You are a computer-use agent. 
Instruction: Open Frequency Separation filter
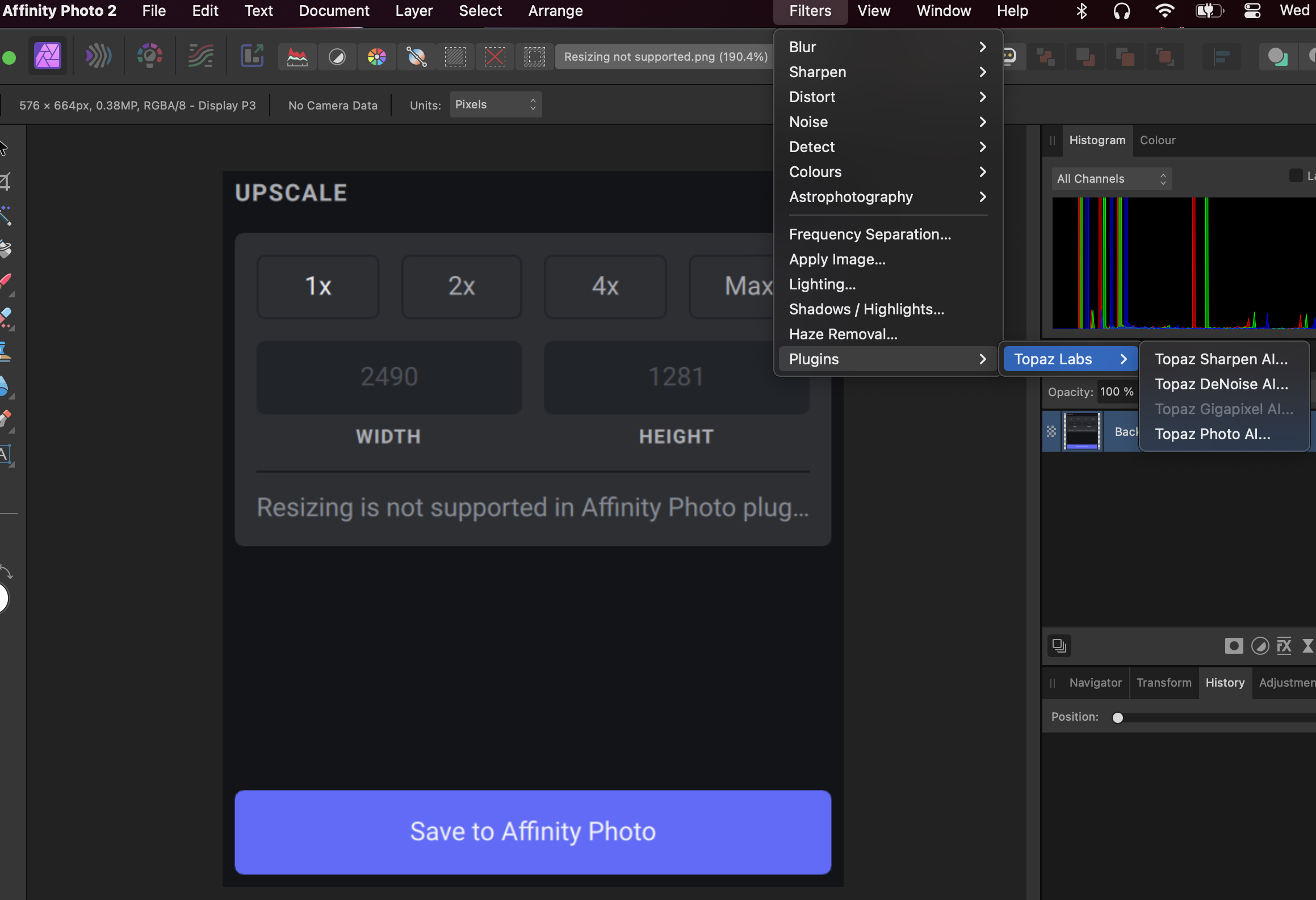coord(888,234)
